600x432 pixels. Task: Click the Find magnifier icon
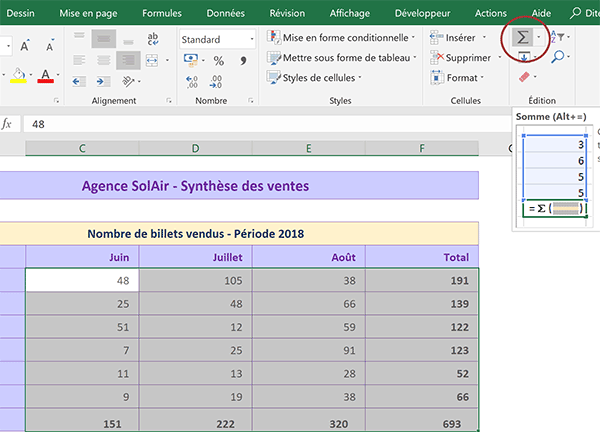point(558,57)
